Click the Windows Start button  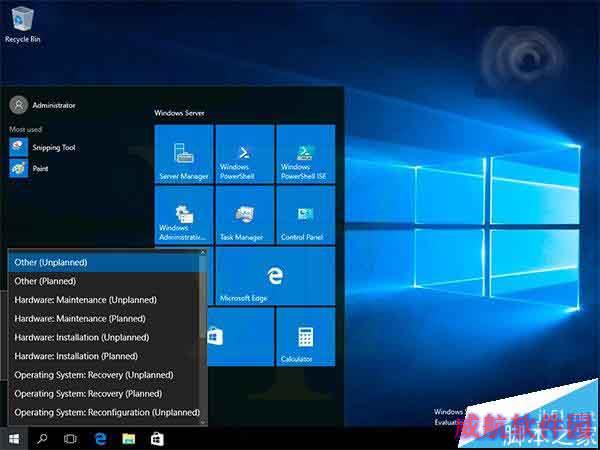click(x=14, y=439)
